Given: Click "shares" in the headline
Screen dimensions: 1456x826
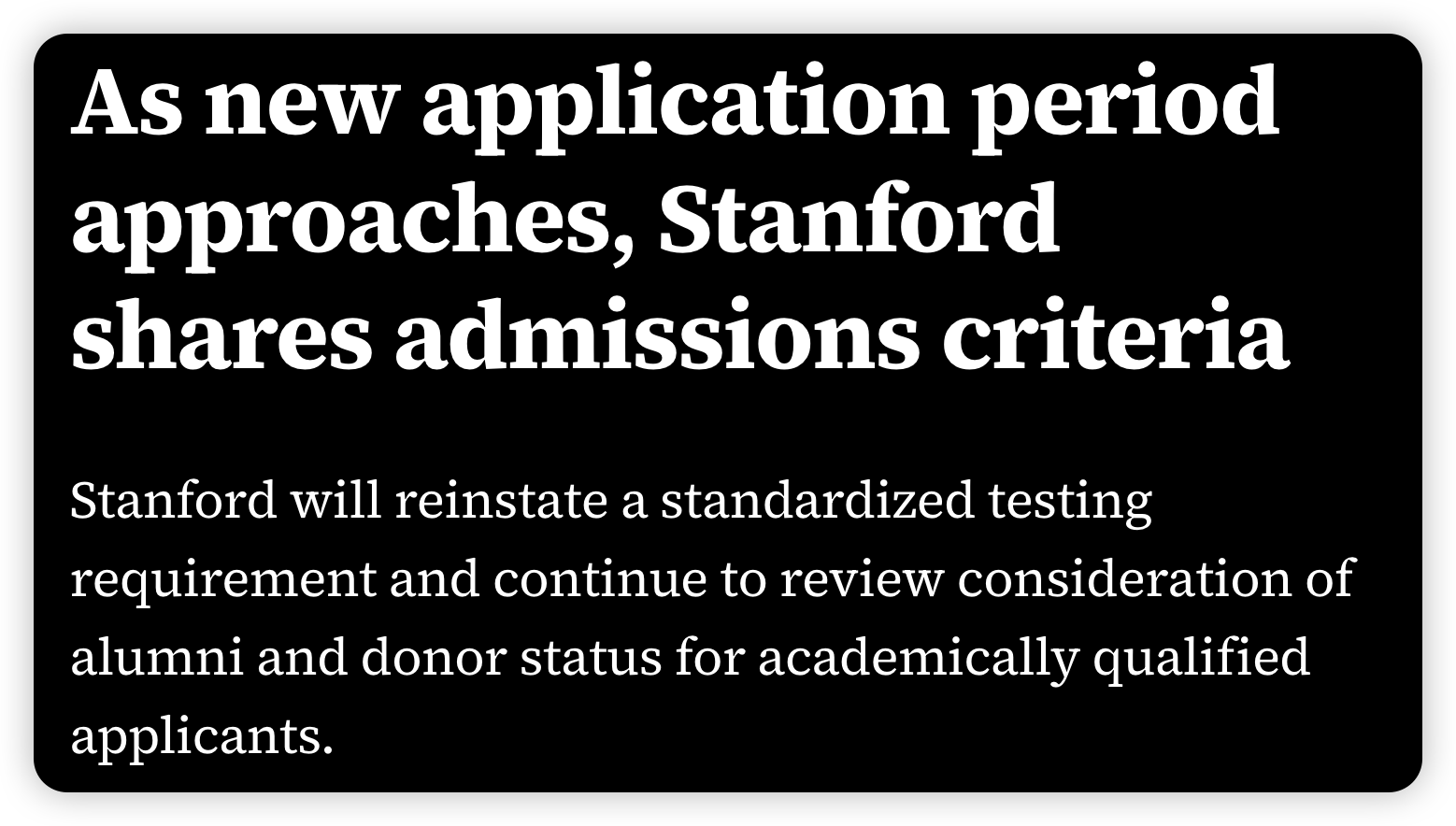Looking at the screenshot, I should (x=221, y=335).
